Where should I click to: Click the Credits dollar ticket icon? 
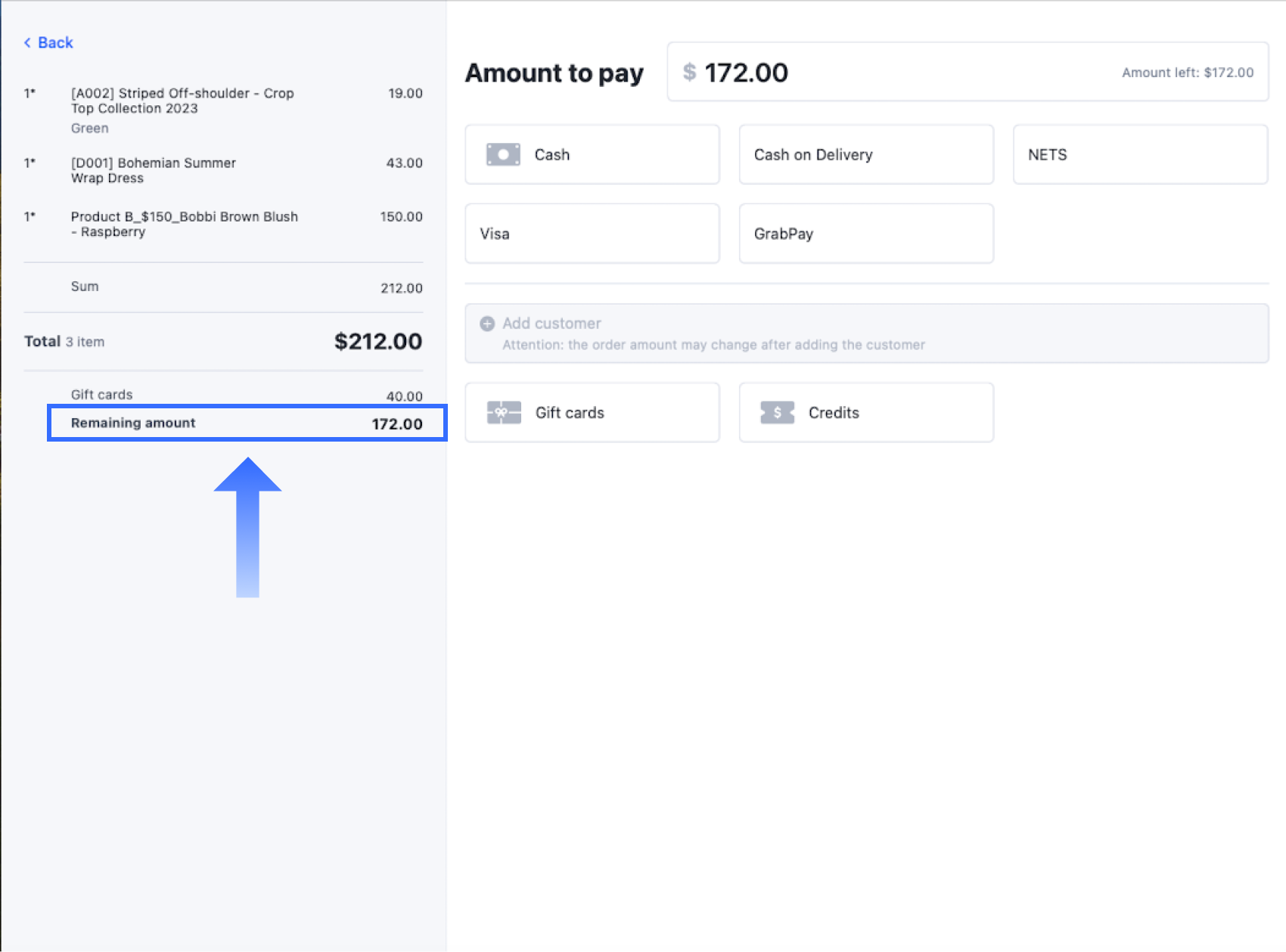click(777, 413)
